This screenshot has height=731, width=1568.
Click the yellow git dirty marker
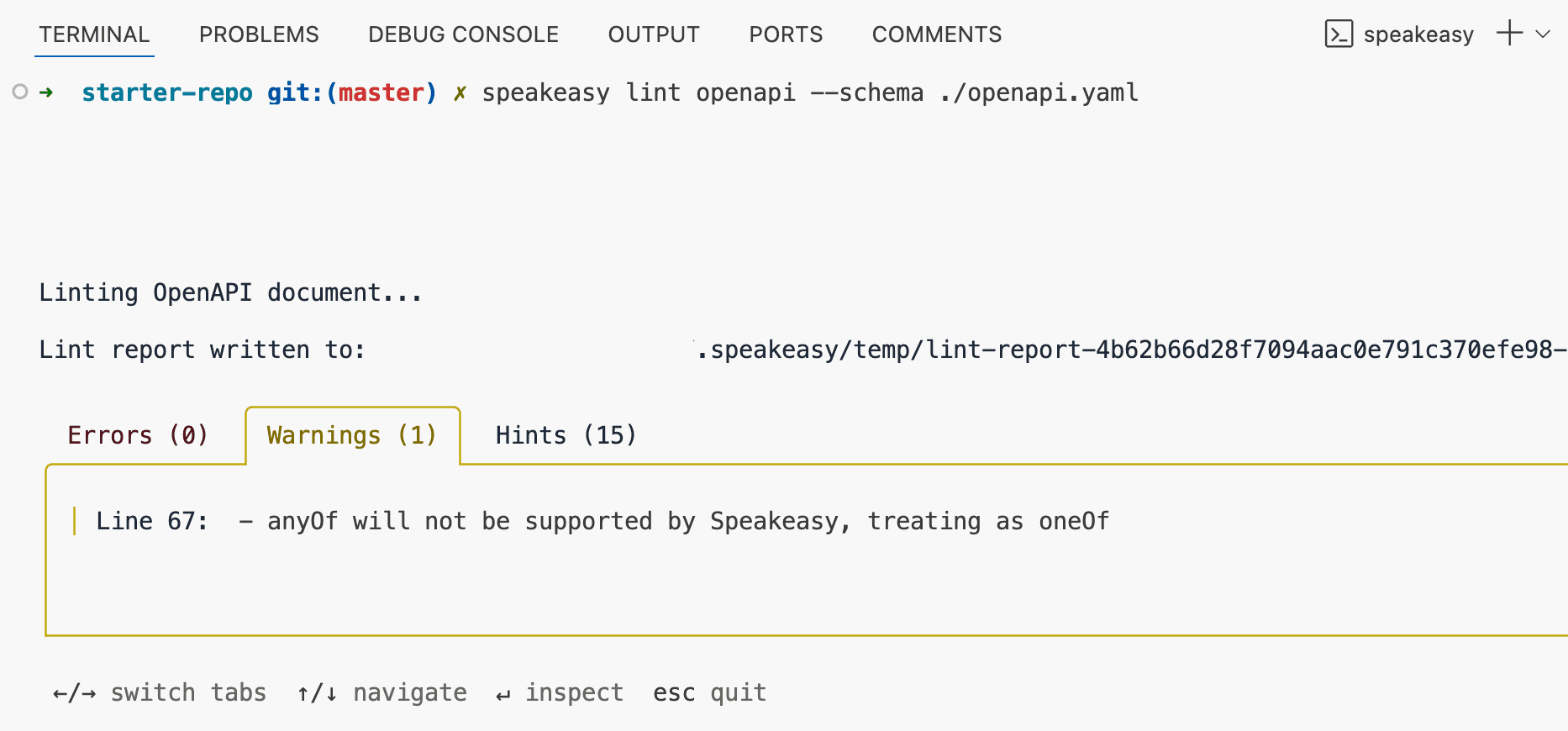[x=460, y=93]
